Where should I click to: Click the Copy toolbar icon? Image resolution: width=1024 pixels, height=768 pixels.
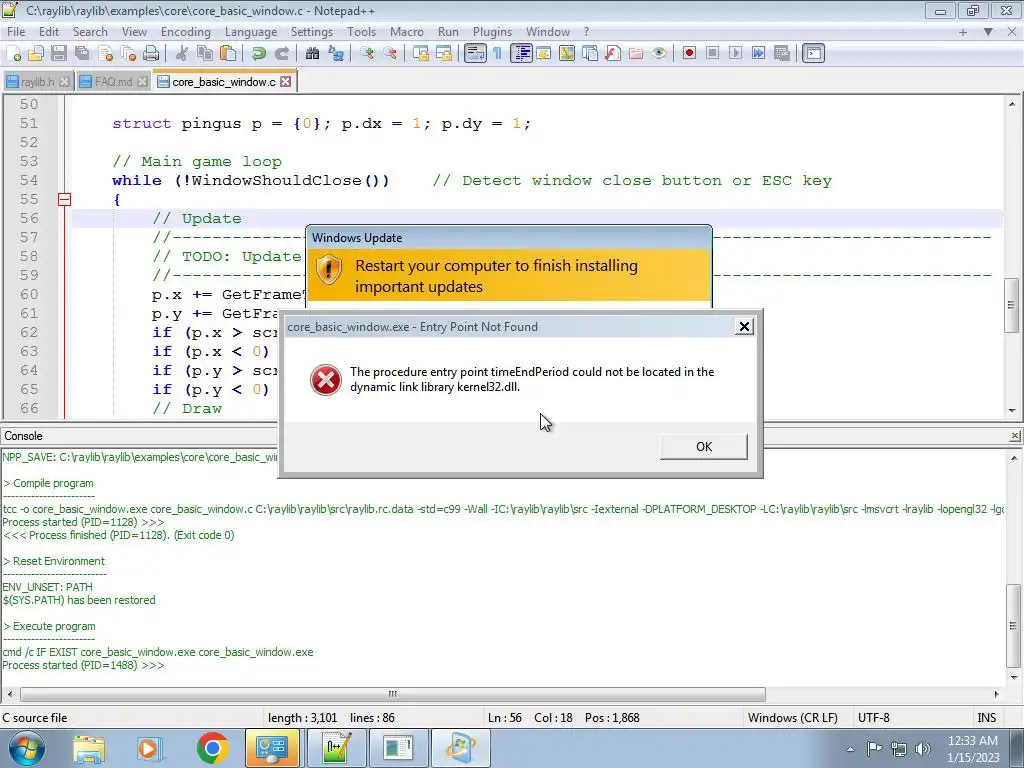[x=205, y=54]
